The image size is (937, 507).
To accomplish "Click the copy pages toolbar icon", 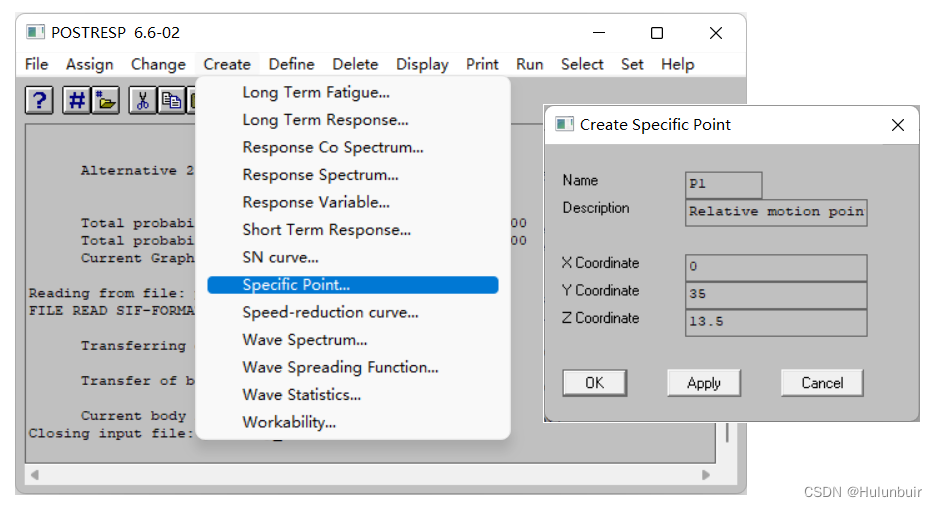I will tap(172, 100).
